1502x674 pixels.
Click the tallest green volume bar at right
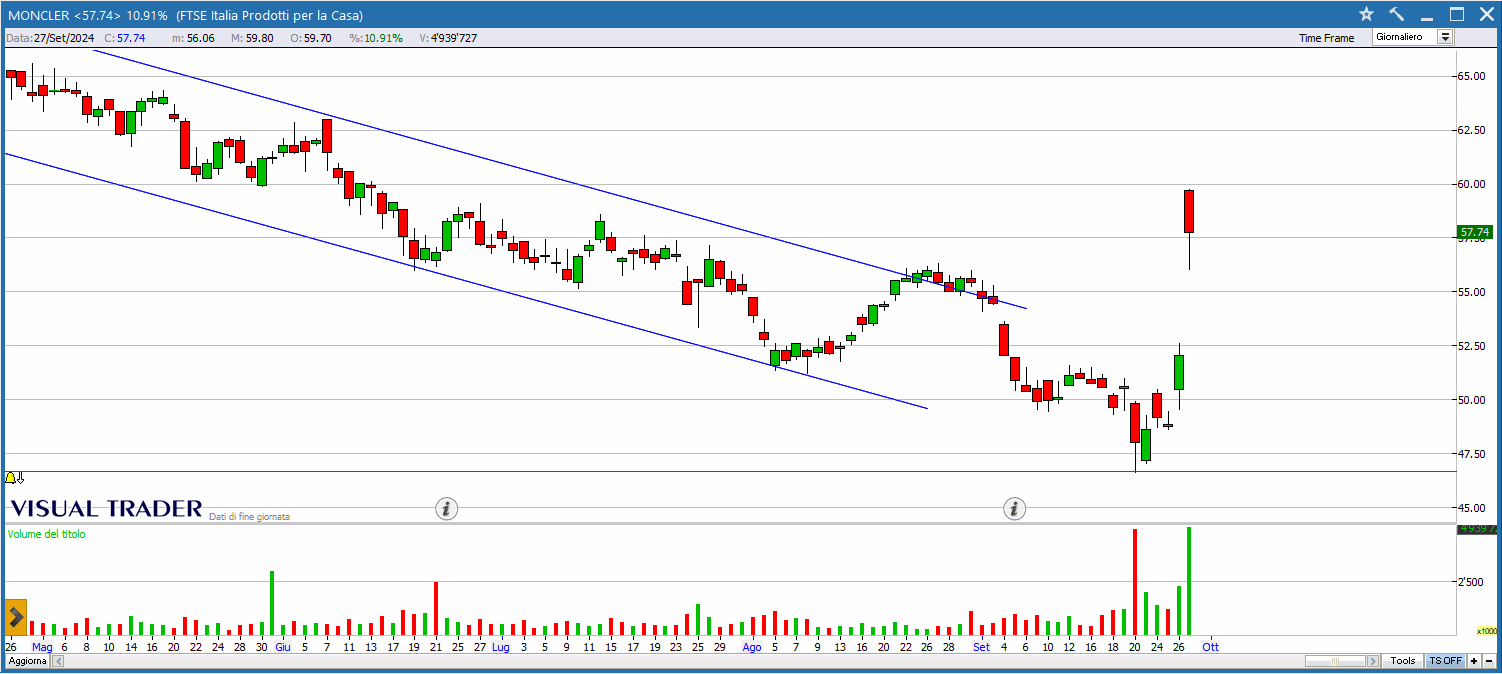[1189, 581]
